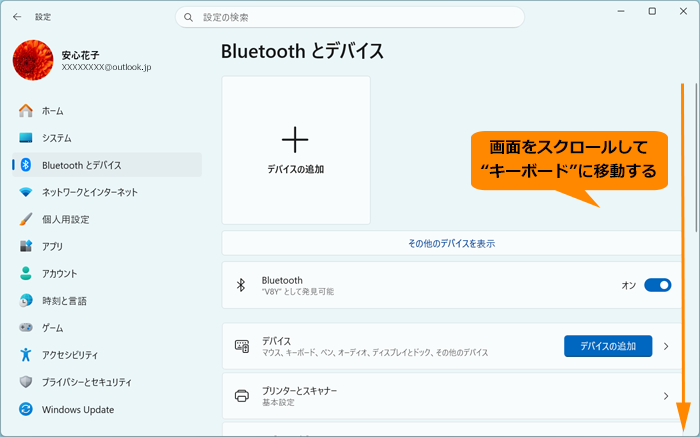Viewport: 700px width, 437px height.
Task: Click the user profile picture
Action: coord(33,60)
